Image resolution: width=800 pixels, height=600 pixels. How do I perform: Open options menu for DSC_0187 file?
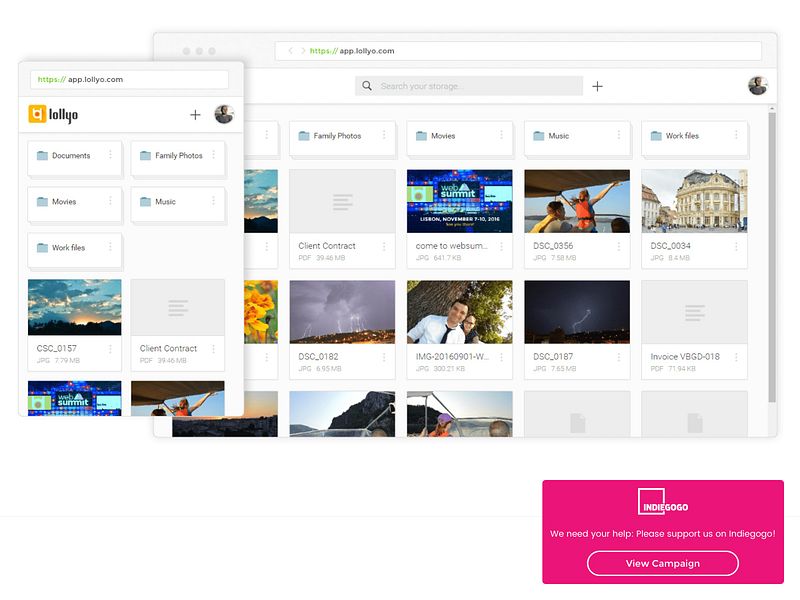point(618,357)
